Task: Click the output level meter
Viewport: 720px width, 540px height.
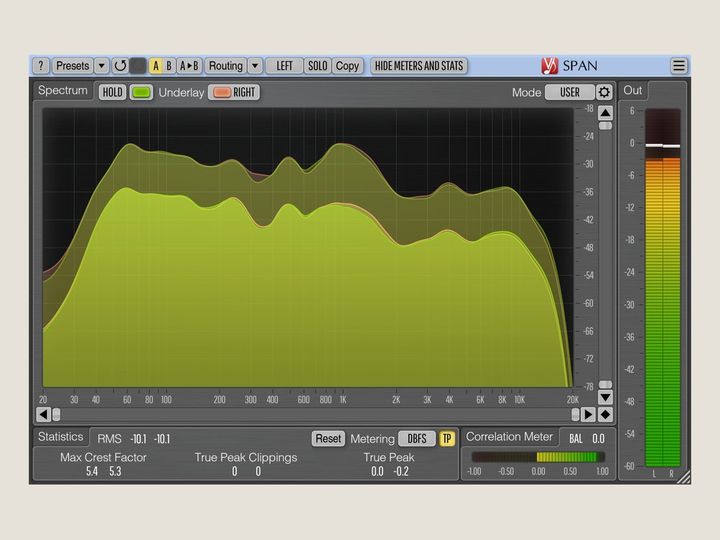Action: point(663,288)
